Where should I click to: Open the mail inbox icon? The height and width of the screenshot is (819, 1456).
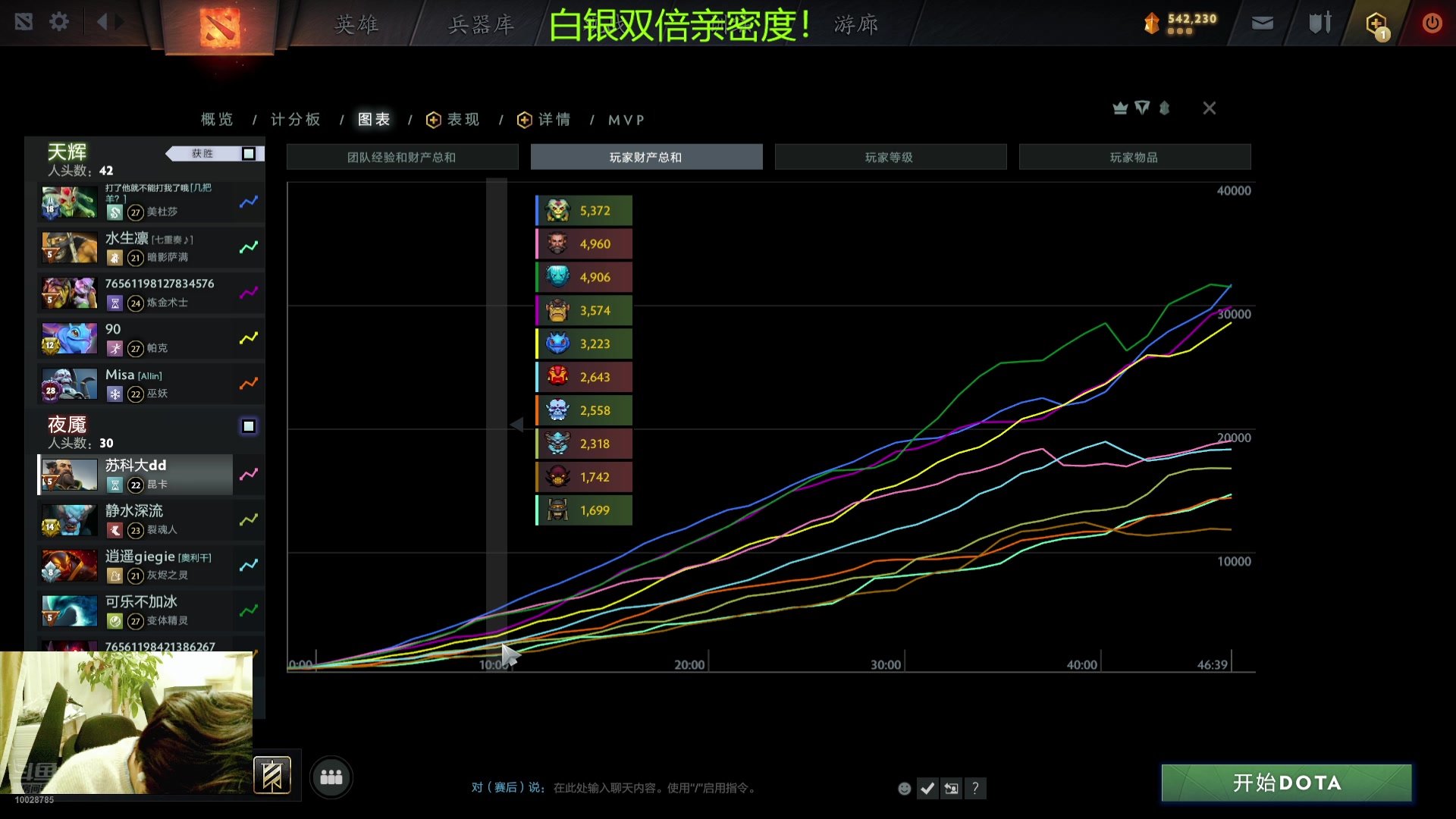click(x=1262, y=24)
